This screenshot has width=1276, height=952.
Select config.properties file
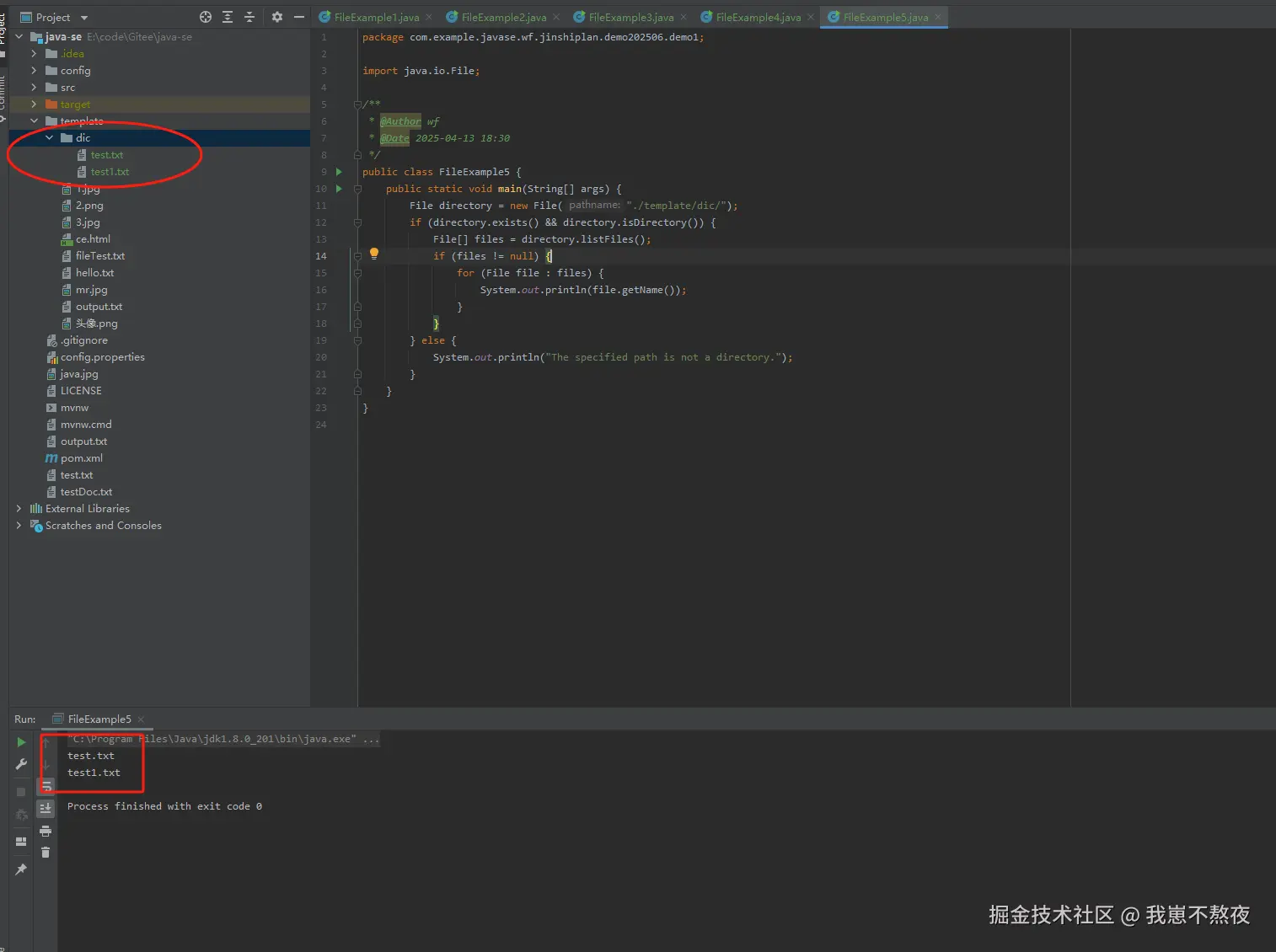[102, 357]
